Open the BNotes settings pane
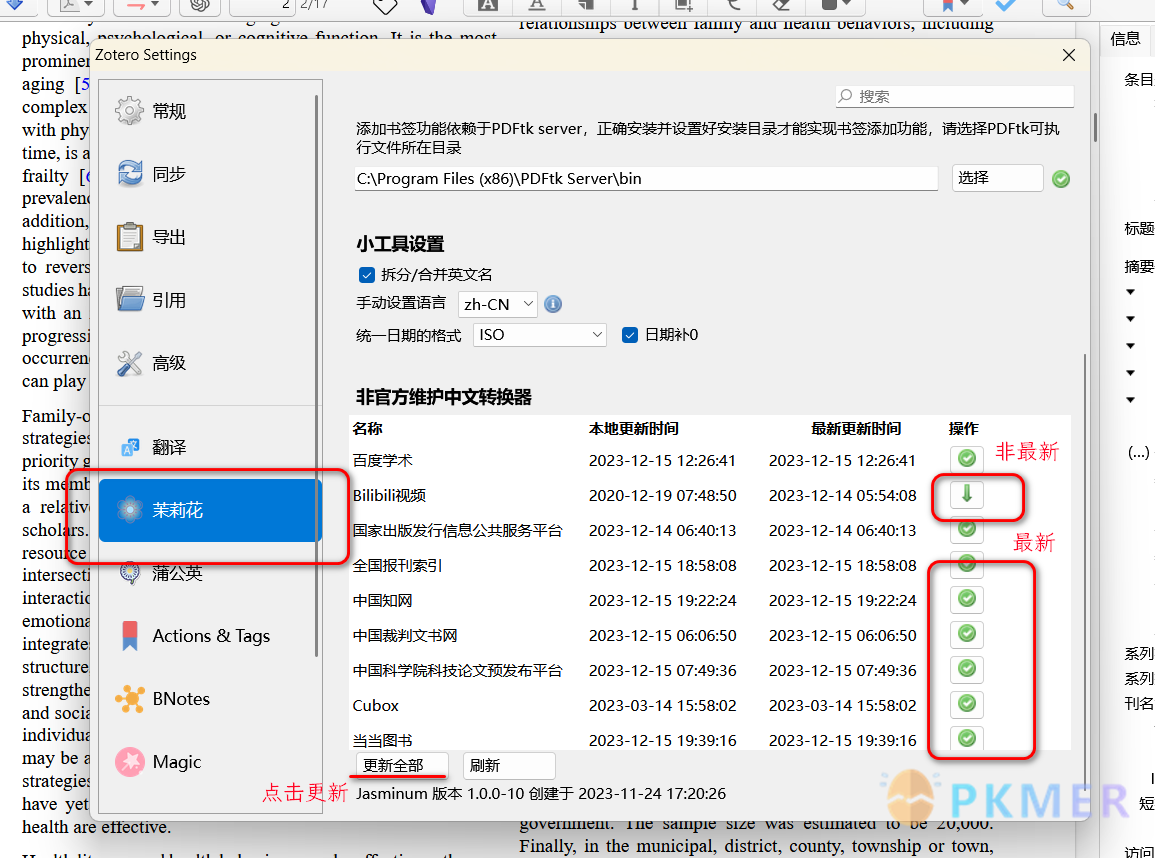 pyautogui.click(x=210, y=699)
